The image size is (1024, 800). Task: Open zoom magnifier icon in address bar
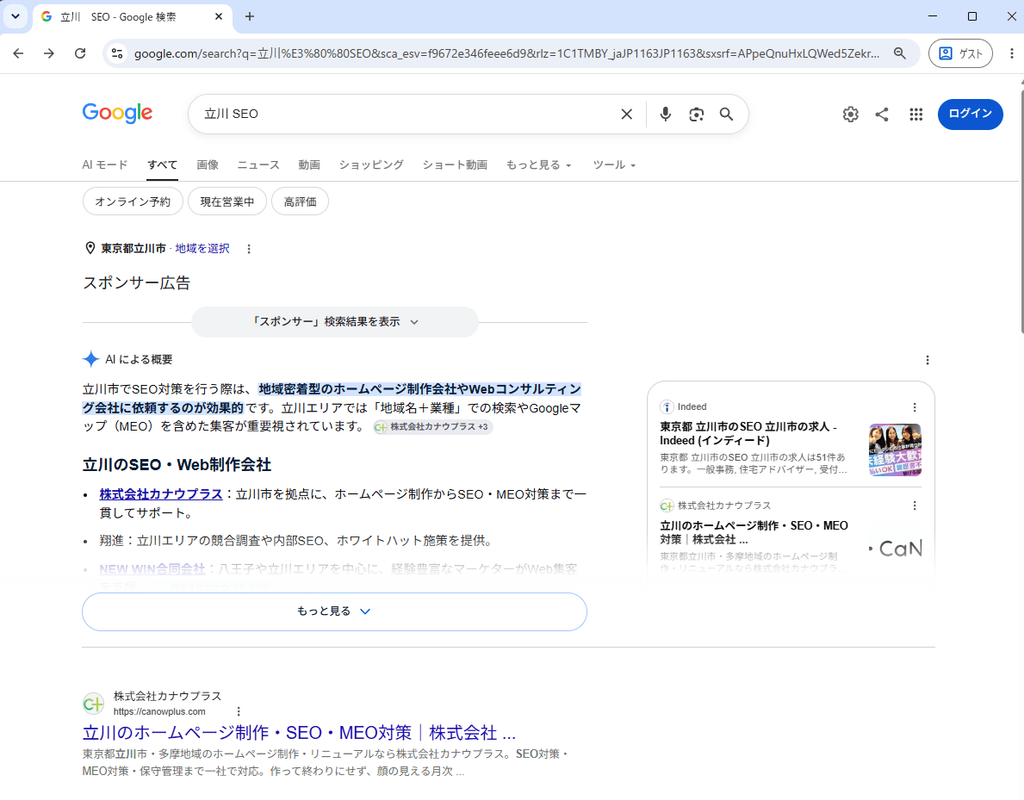click(900, 54)
